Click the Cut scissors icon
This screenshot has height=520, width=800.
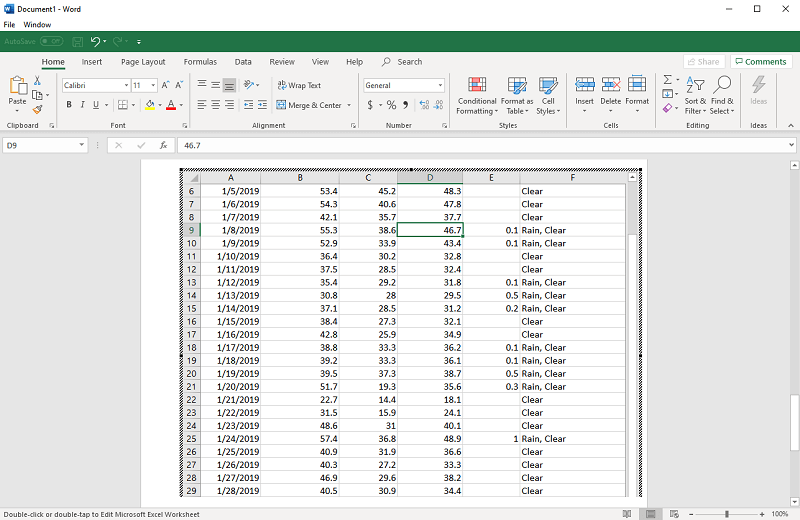[37, 81]
